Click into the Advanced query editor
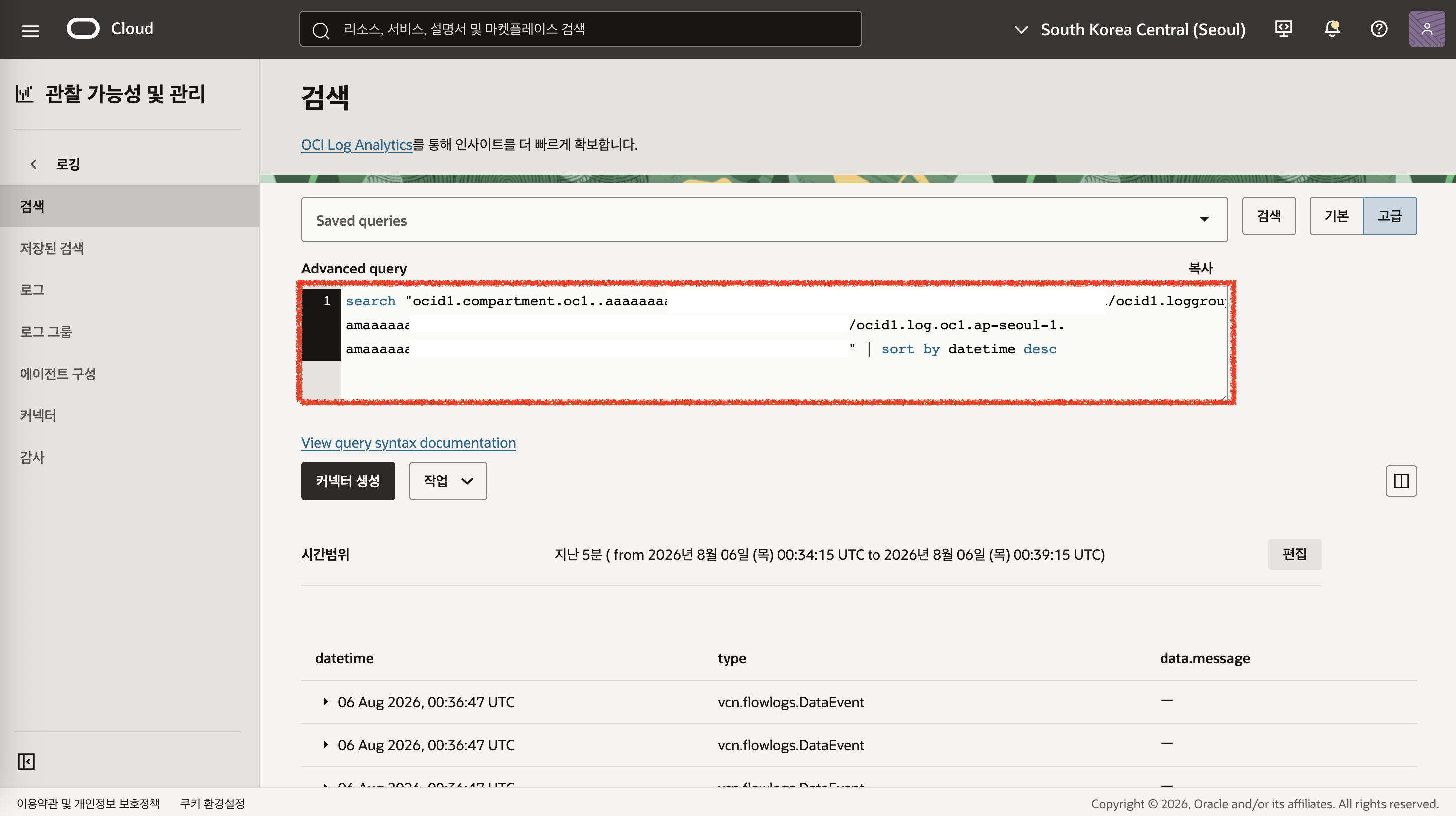 pos(765,344)
